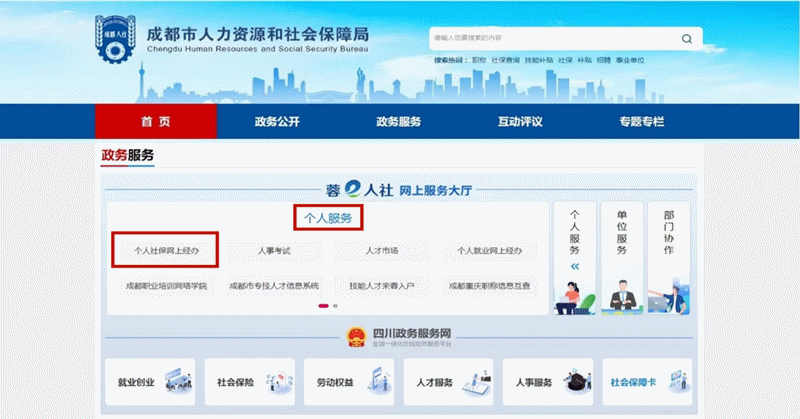The image size is (800, 419).
Task: Click the 四川政务服务网 title text
Action: 412,333
